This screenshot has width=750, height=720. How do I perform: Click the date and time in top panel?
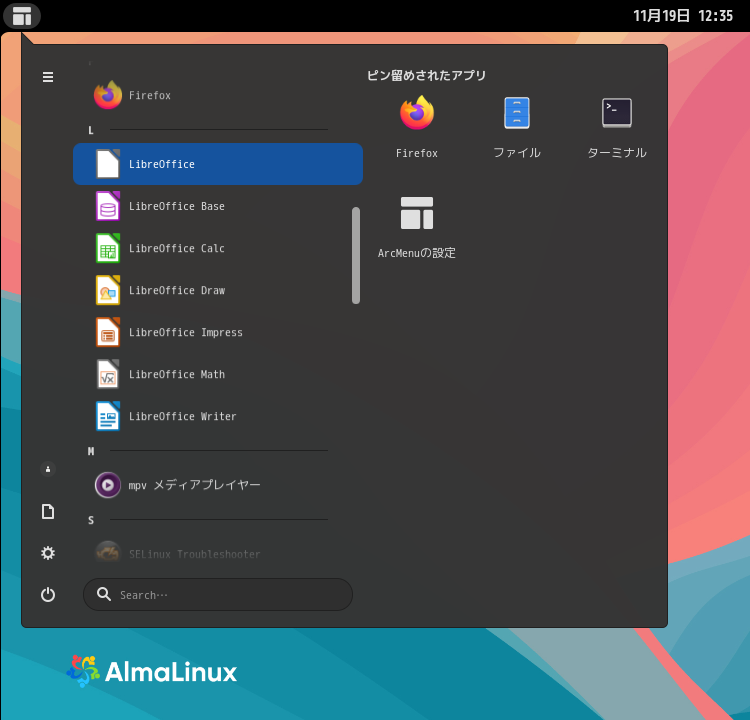pos(683,16)
